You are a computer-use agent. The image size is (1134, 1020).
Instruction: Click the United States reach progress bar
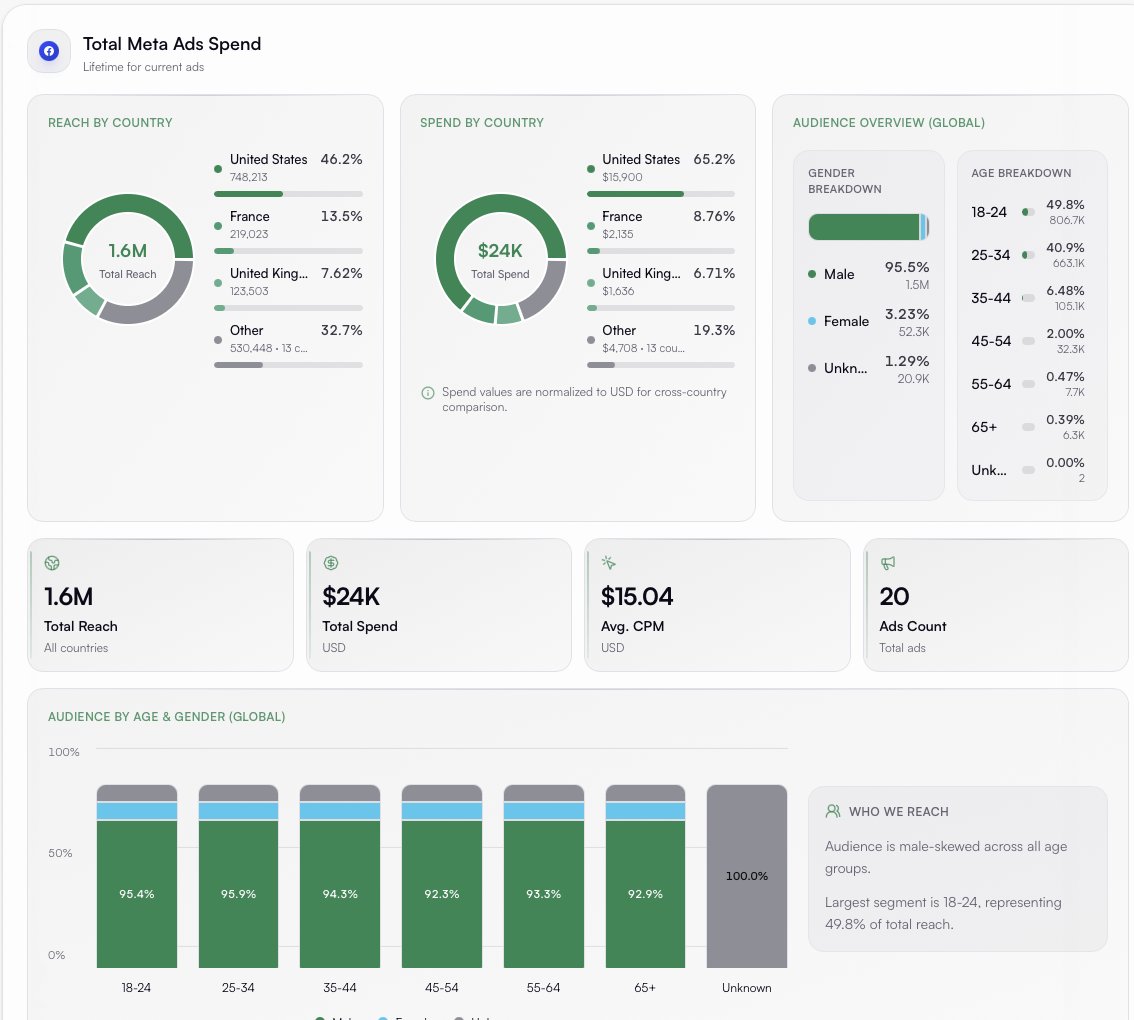(288, 194)
